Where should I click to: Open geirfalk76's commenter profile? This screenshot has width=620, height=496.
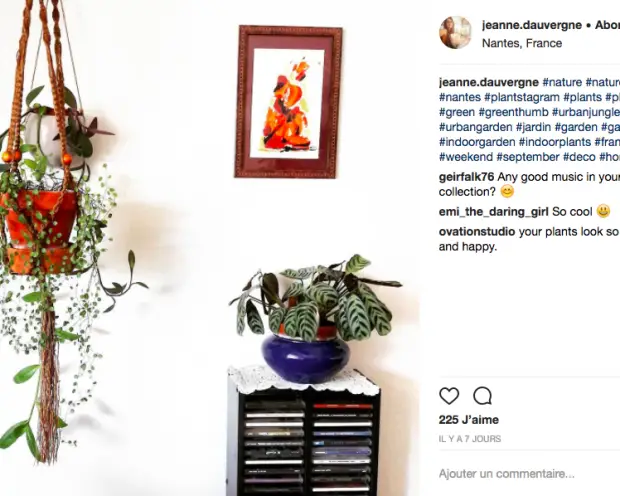466,177
